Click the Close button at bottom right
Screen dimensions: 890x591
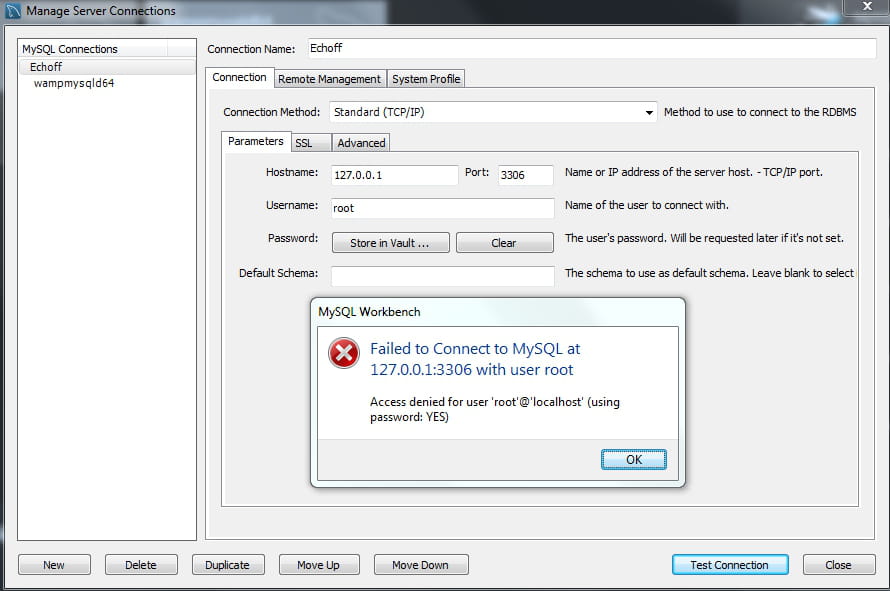(x=839, y=565)
